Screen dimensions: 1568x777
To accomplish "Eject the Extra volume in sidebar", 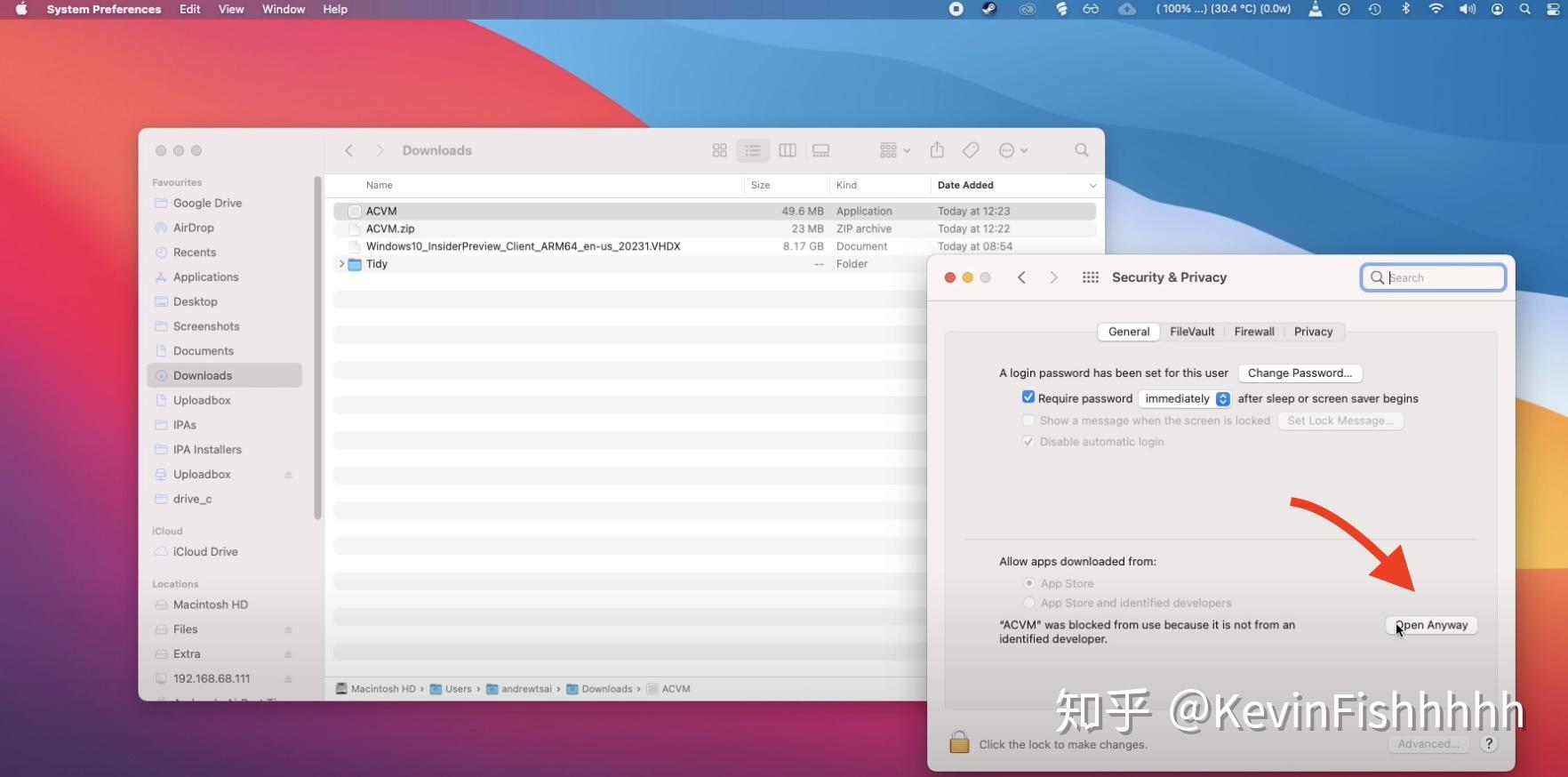I will 288,654.
